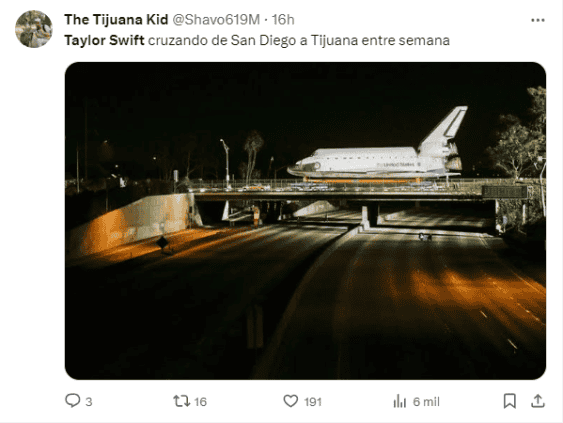
Task: Open the space shuttle photo
Action: point(305,220)
